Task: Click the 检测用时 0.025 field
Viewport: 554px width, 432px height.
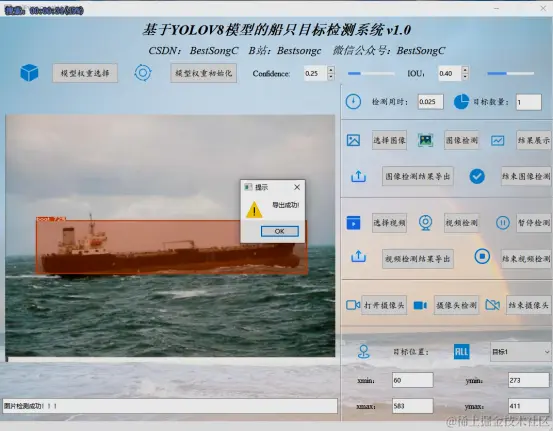Action: coord(430,102)
